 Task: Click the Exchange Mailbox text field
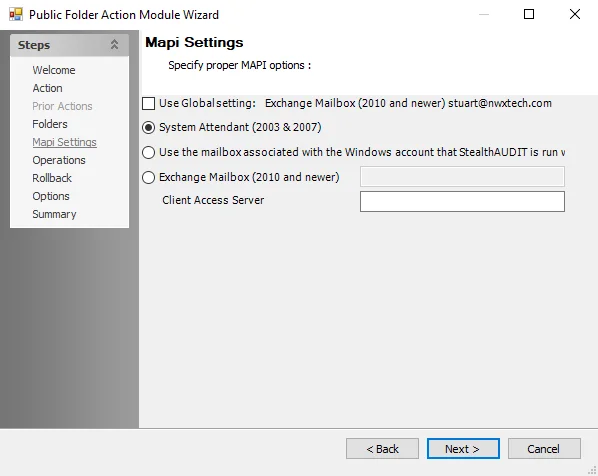(462, 176)
